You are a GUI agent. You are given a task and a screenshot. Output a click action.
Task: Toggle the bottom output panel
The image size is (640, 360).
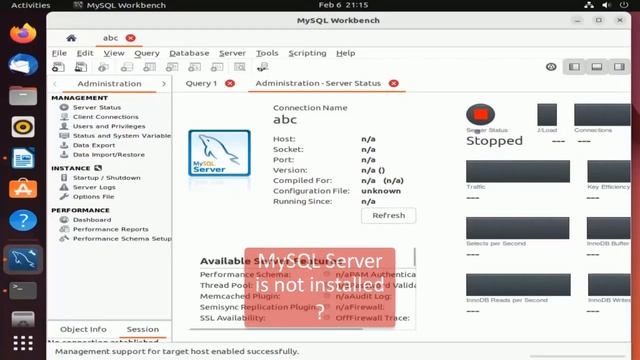(x=597, y=67)
